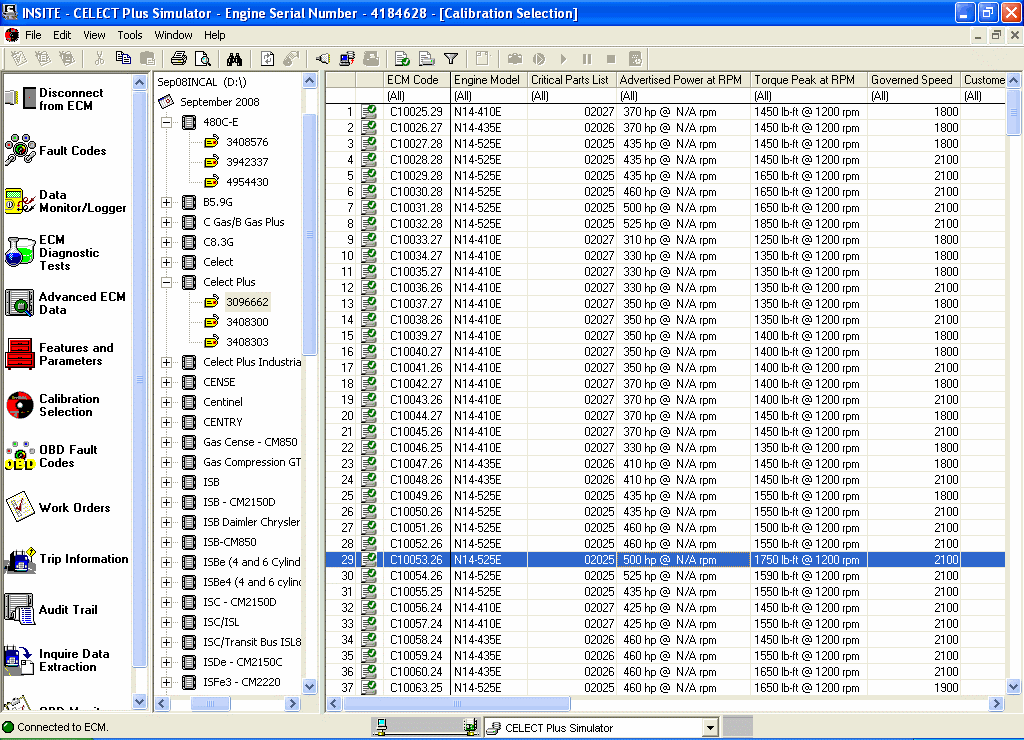1024x740 pixels.
Task: Click the binoculars Find icon
Action: 234,59
